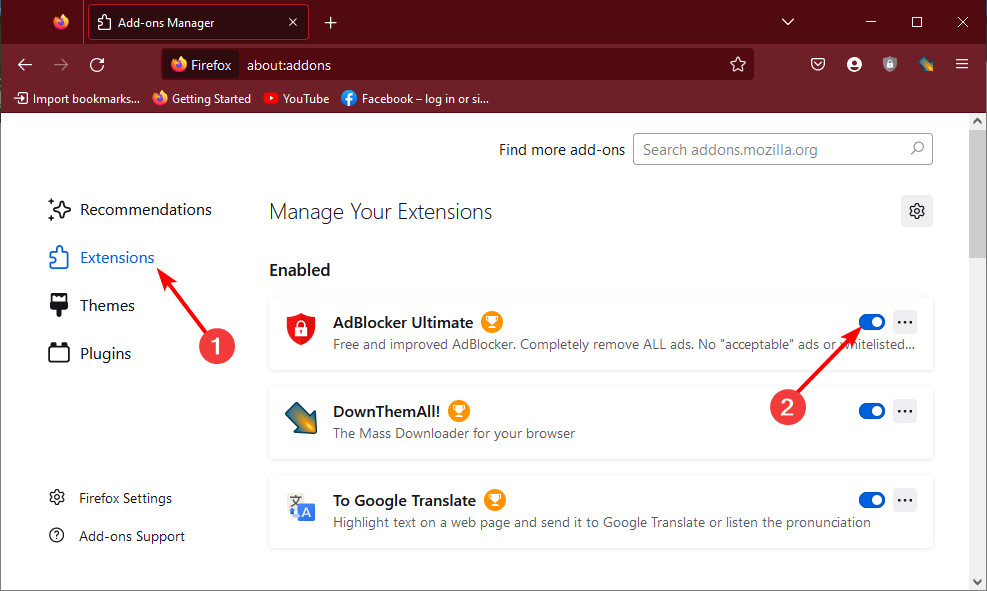Click the Firefox logo in address bar
The height and width of the screenshot is (591, 987).
[179, 64]
